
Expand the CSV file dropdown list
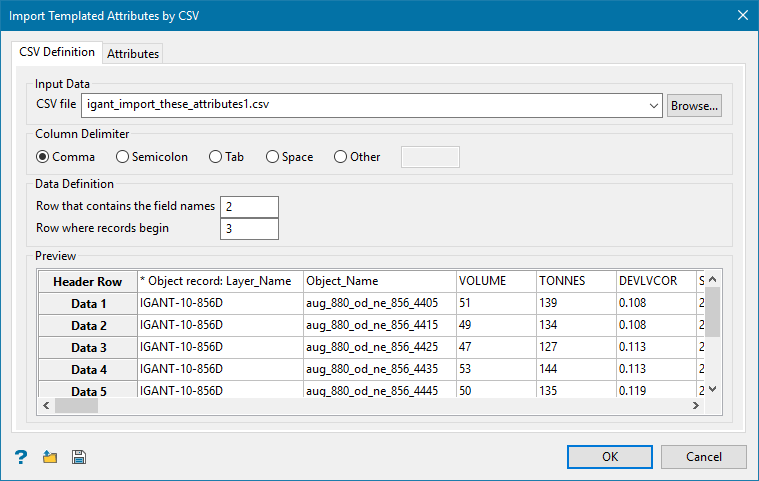pyautogui.click(x=654, y=105)
